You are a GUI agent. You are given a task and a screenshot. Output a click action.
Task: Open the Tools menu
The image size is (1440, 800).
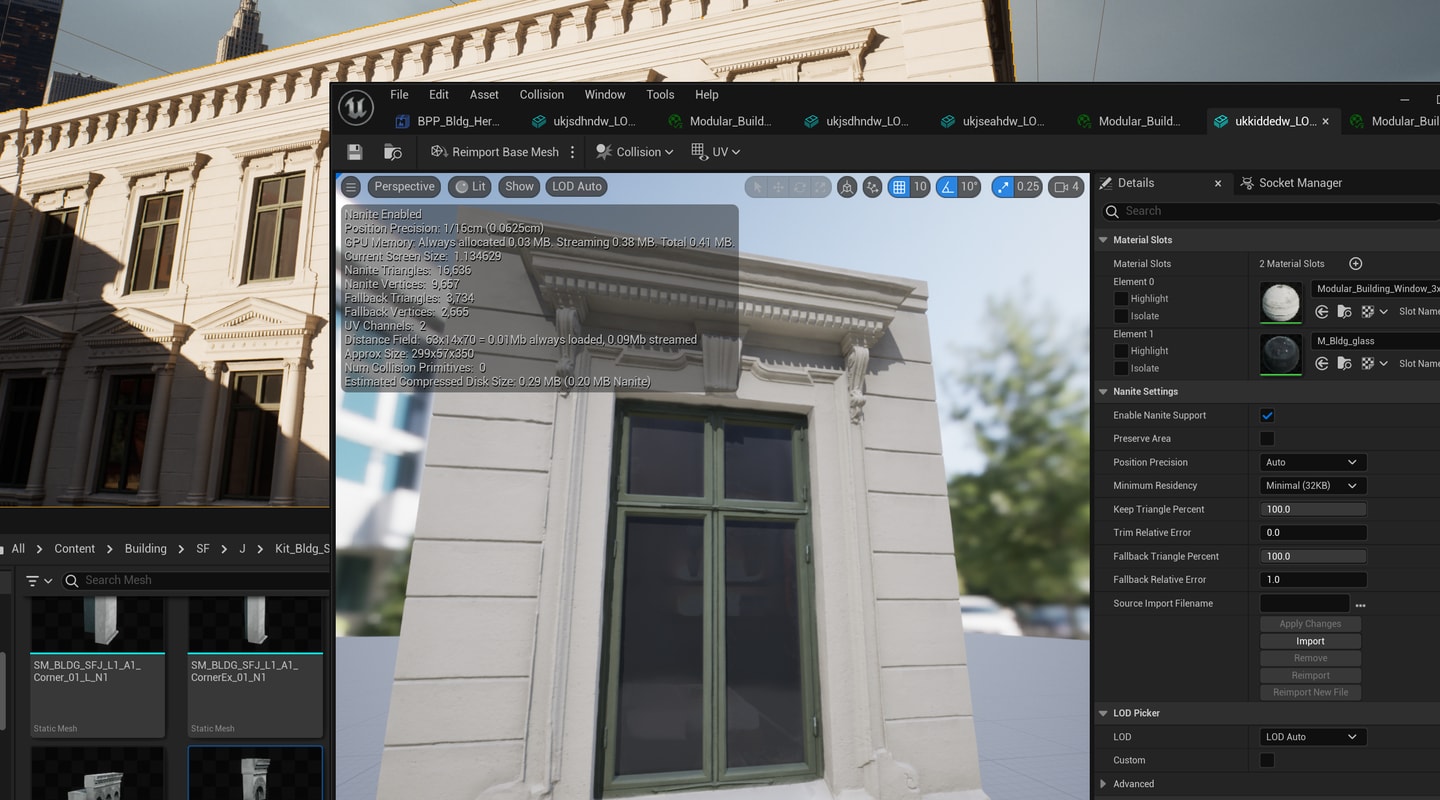tap(660, 95)
